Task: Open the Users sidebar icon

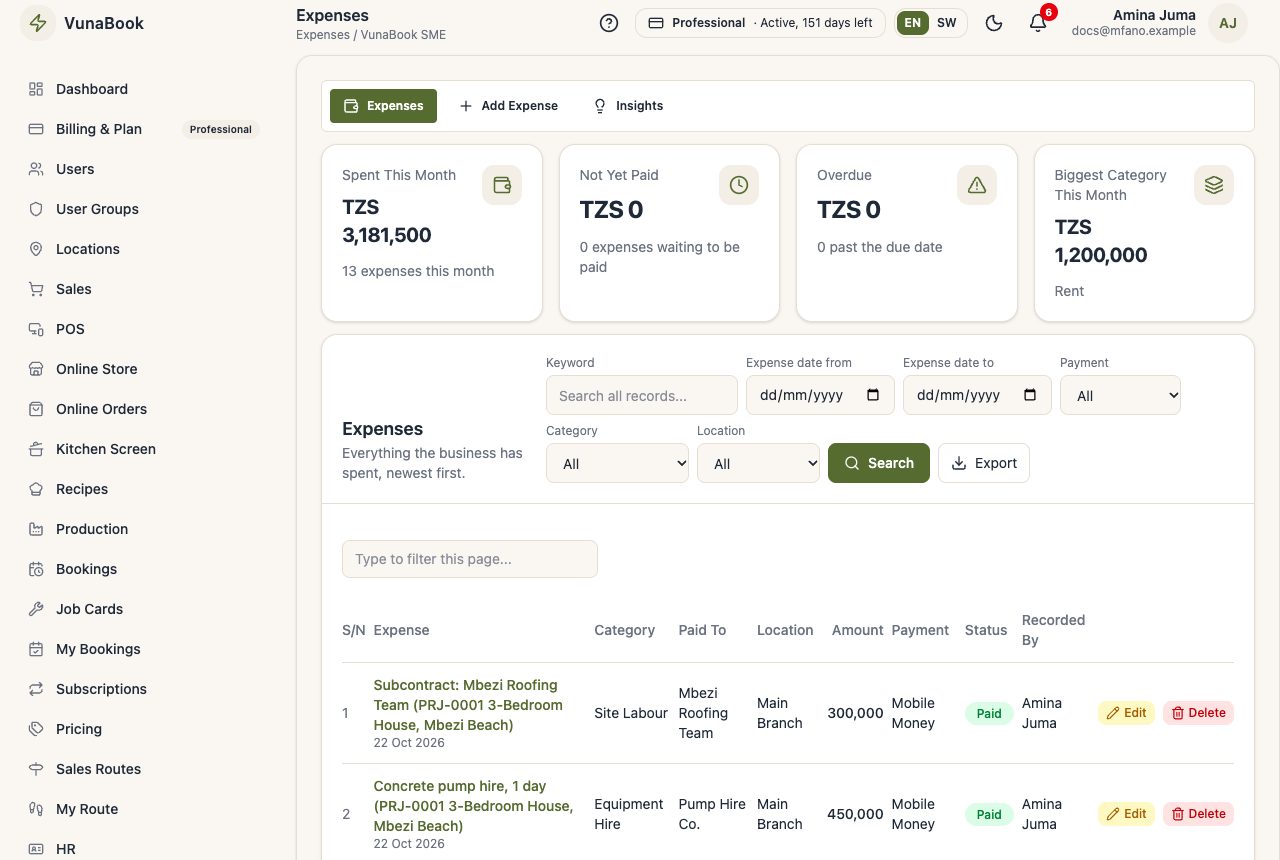Action: click(x=36, y=169)
